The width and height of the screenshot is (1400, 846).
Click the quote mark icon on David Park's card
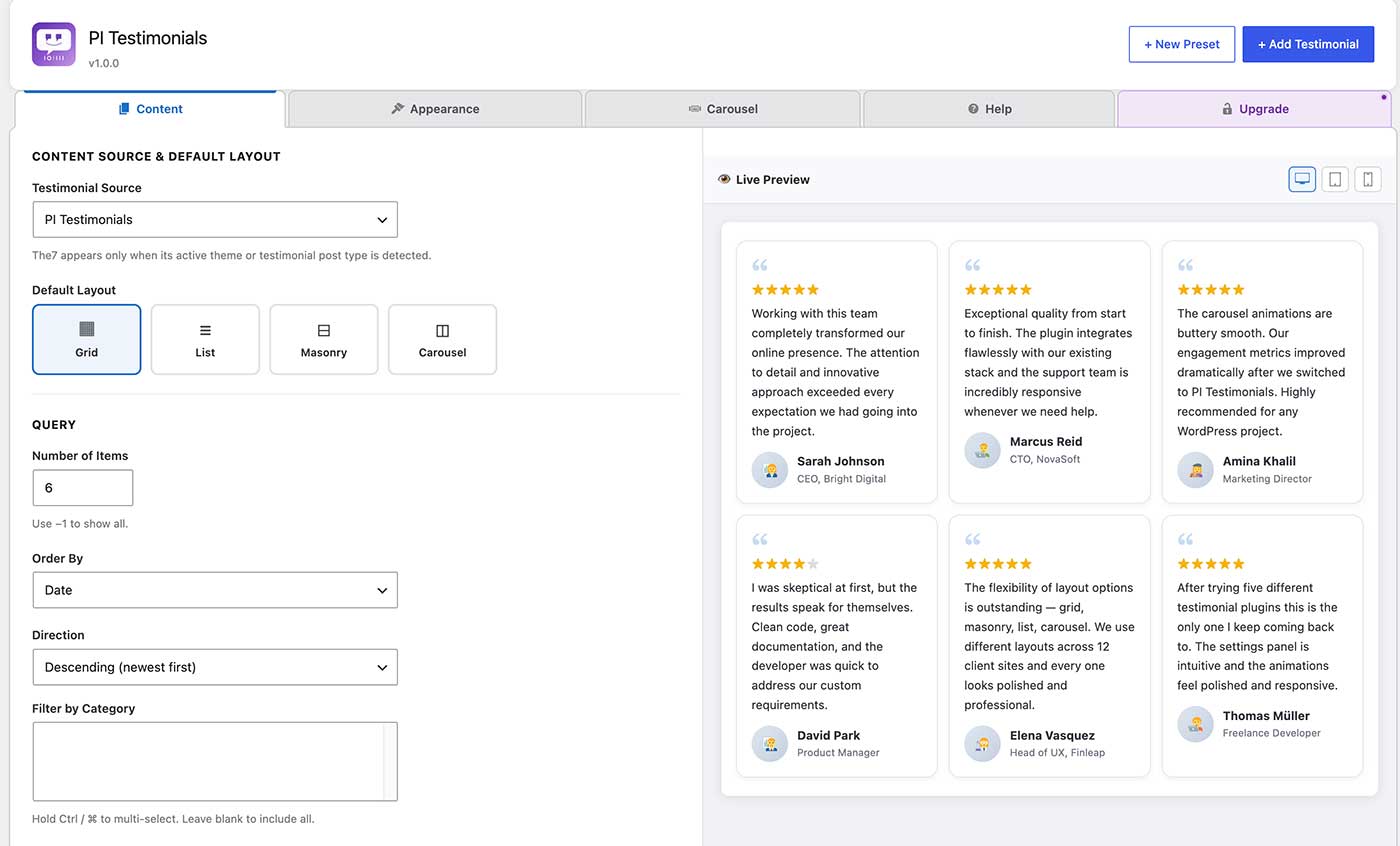tap(760, 539)
